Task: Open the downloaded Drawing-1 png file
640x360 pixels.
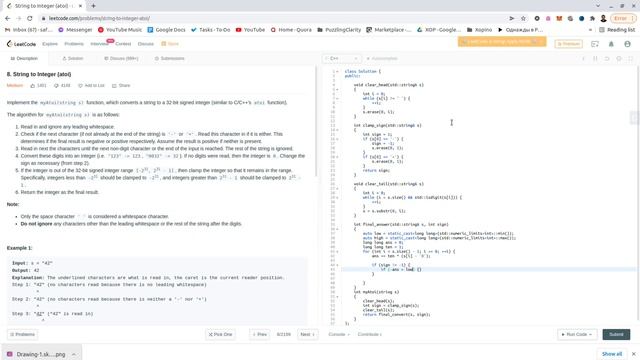Action: click(x=37, y=354)
